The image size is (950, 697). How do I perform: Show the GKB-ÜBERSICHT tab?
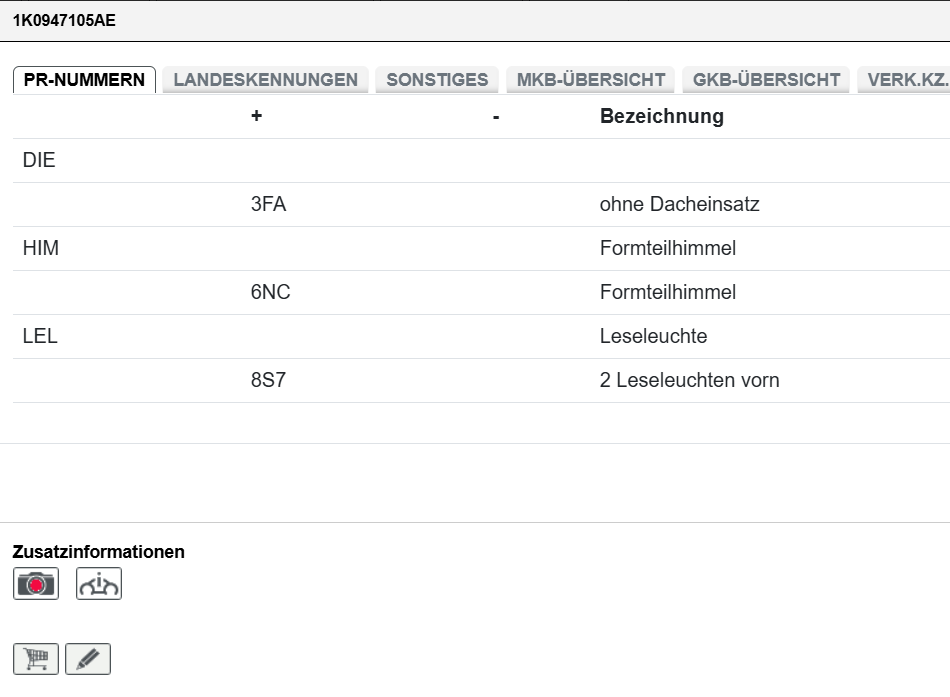pyautogui.click(x=766, y=79)
